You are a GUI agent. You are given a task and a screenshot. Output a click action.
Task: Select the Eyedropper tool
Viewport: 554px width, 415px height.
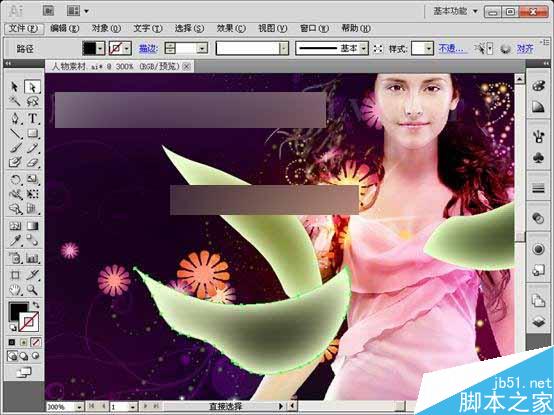[15, 241]
